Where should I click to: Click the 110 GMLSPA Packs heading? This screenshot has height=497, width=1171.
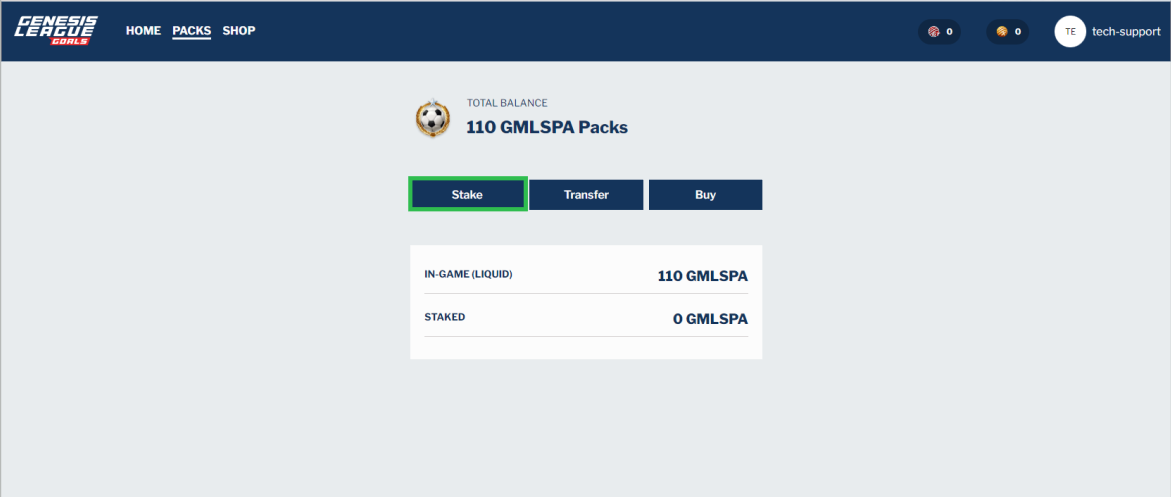[x=547, y=128]
